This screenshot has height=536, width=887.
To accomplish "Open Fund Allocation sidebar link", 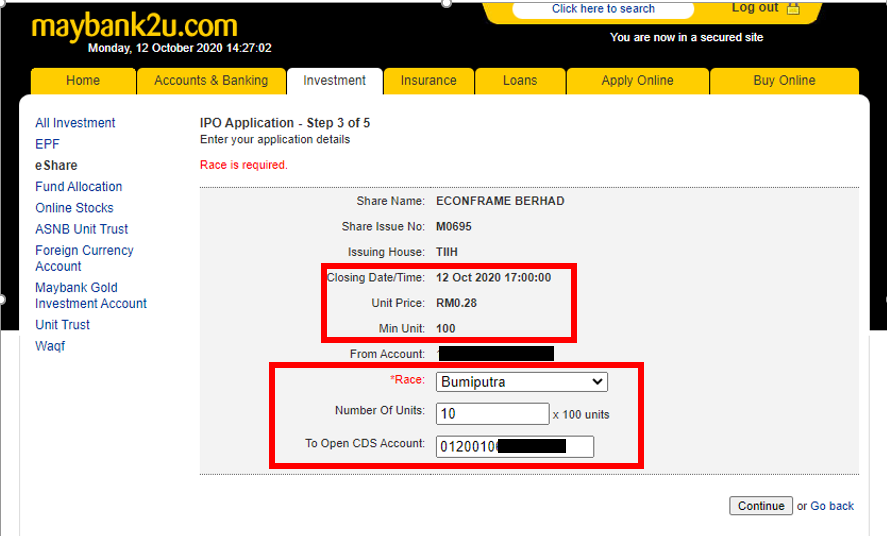I will pos(78,187).
